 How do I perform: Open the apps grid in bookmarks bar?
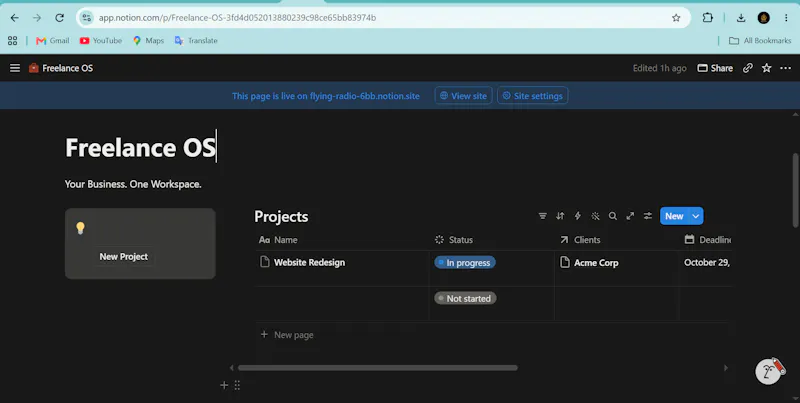pos(13,40)
